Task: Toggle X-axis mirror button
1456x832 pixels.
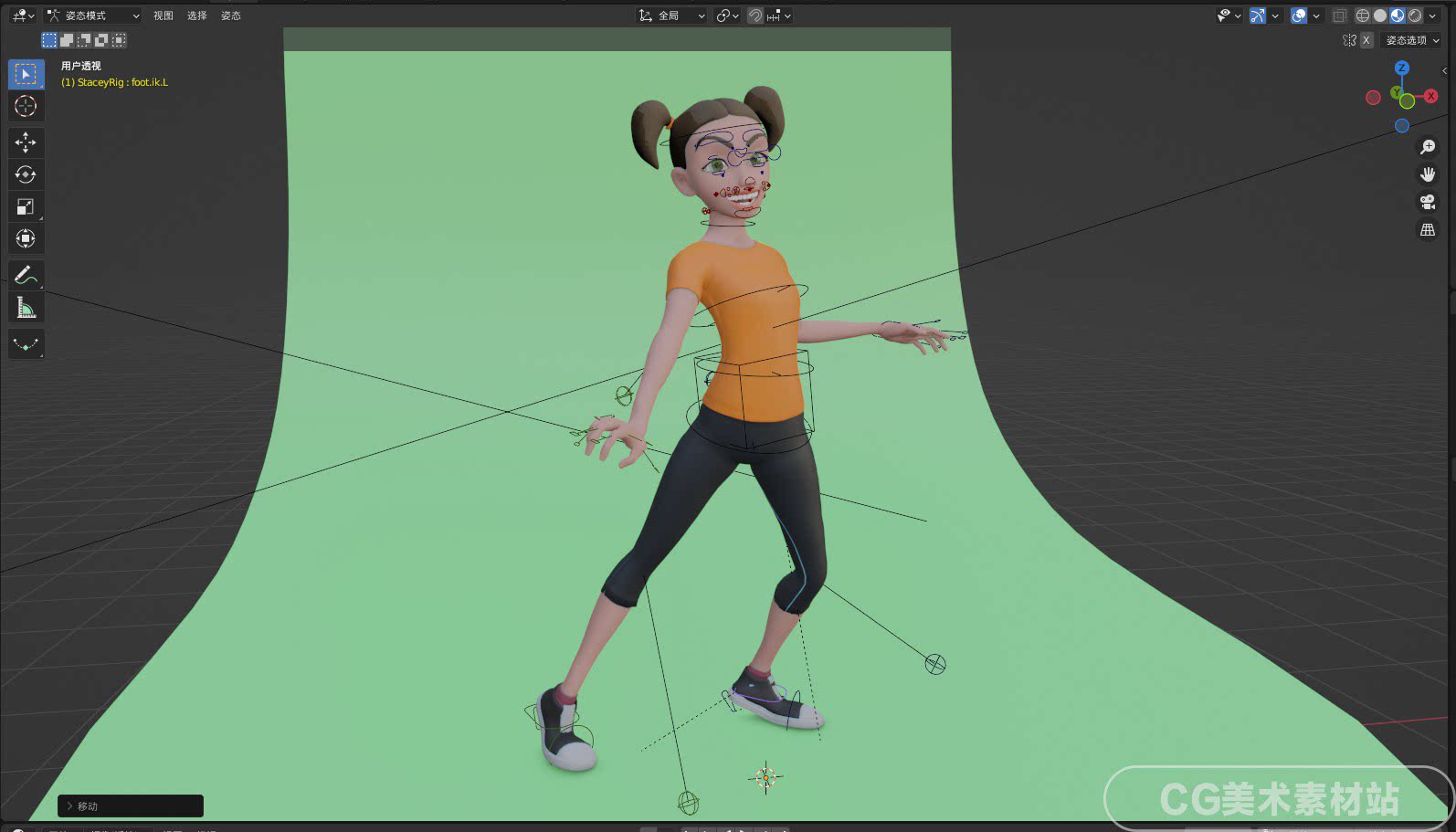Action: pos(1366,40)
